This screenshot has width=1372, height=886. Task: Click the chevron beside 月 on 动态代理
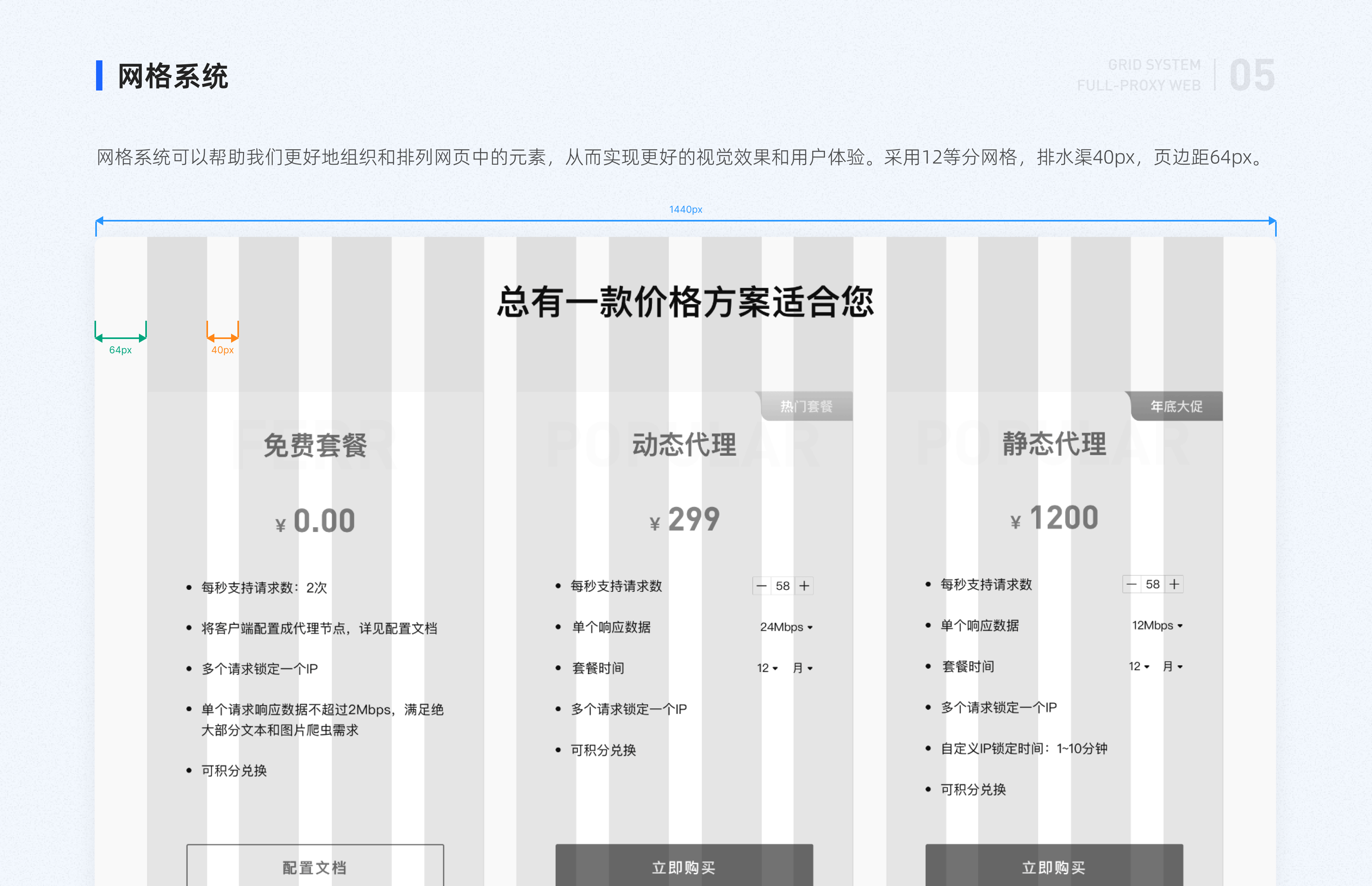click(811, 668)
